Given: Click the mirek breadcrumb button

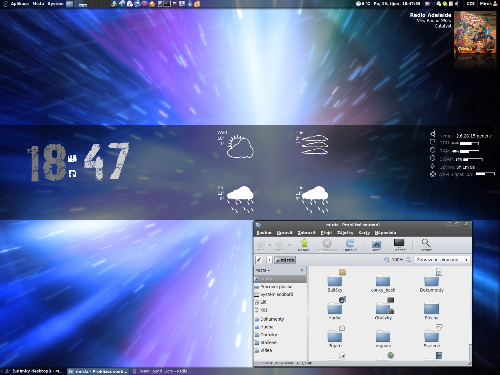Looking at the screenshot, I should [x=285, y=260].
